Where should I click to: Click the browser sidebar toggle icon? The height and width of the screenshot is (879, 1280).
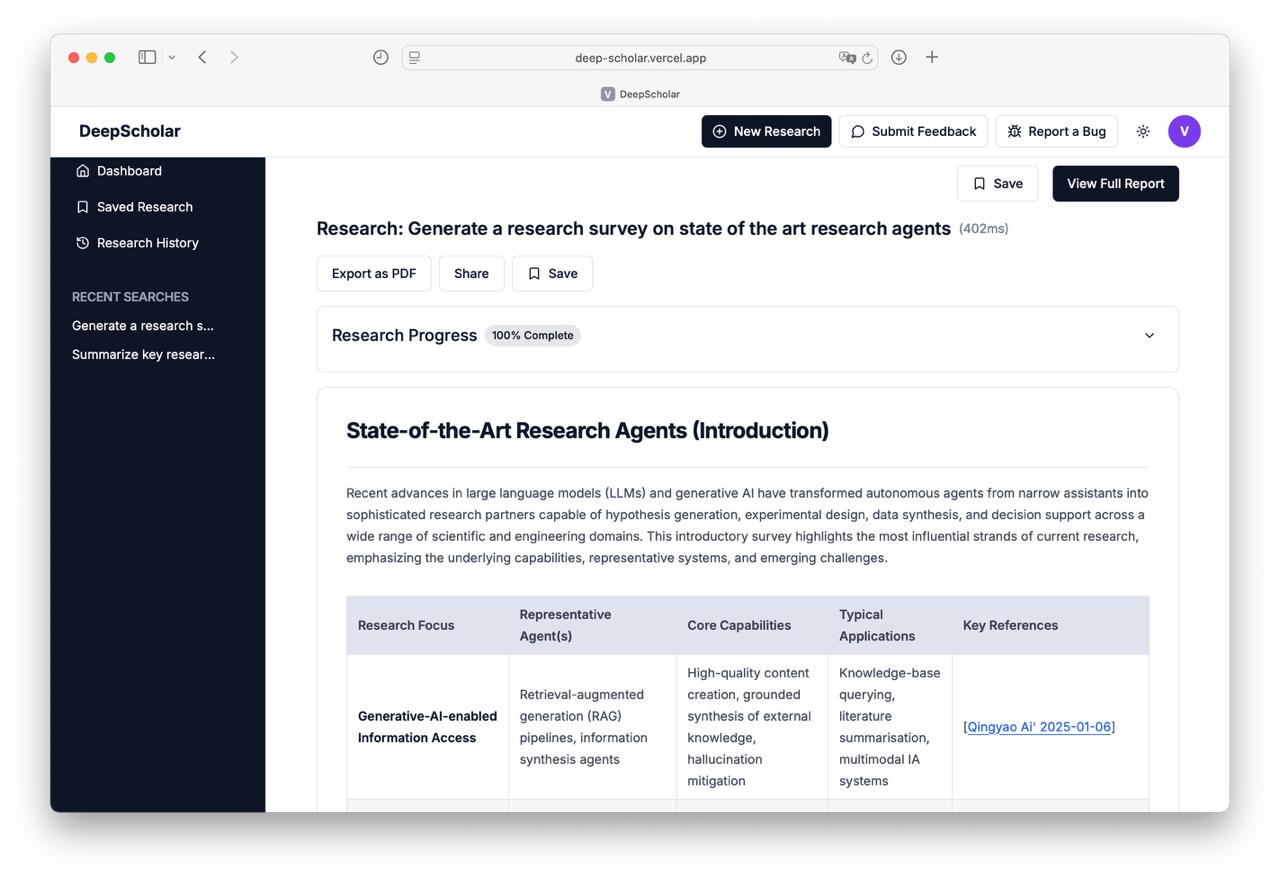tap(147, 57)
